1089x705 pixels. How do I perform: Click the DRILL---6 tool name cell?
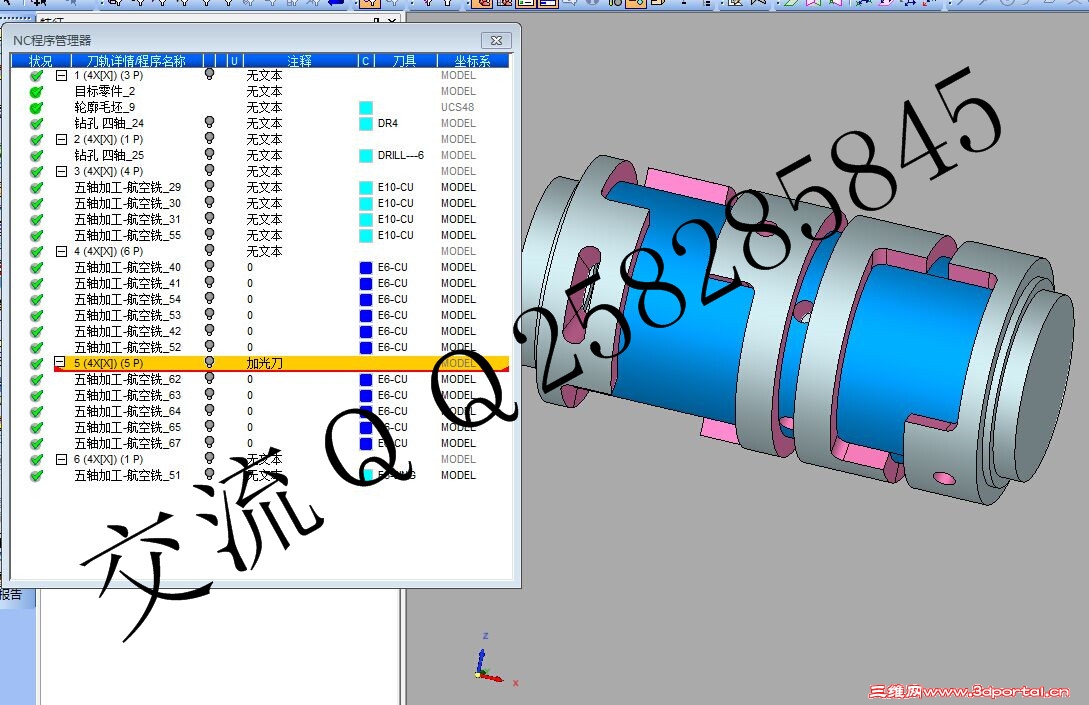(401, 156)
